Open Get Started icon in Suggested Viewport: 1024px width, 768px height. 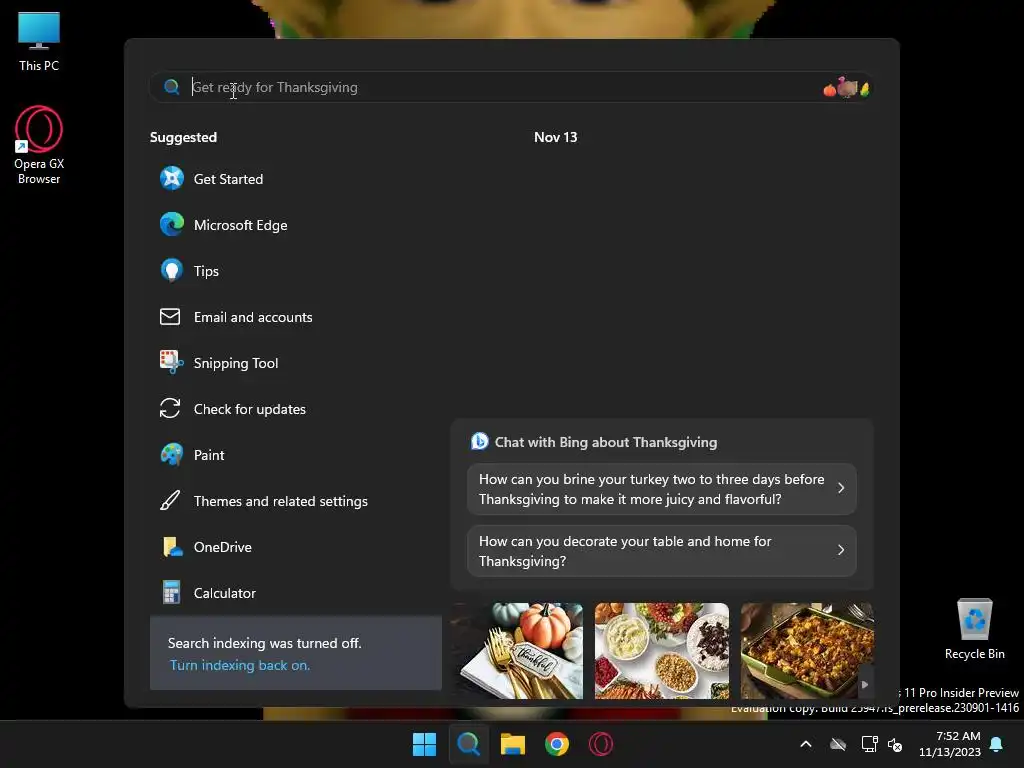[172, 178]
